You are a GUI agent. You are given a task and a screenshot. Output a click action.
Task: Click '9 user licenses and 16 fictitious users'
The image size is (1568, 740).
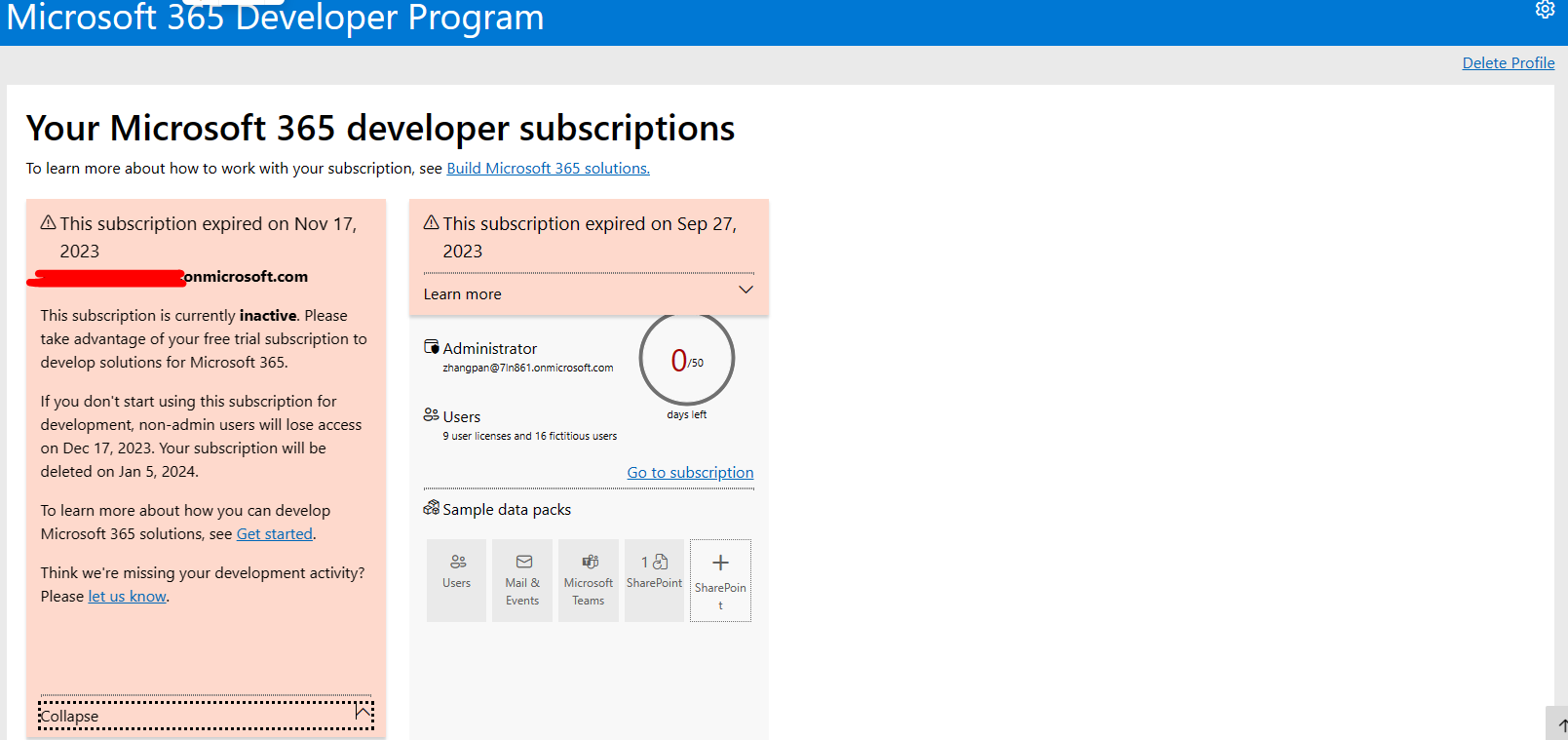(529, 437)
